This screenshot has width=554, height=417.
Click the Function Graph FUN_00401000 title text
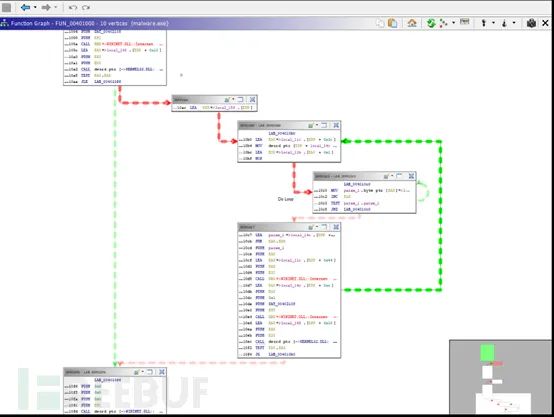[x=90, y=23]
